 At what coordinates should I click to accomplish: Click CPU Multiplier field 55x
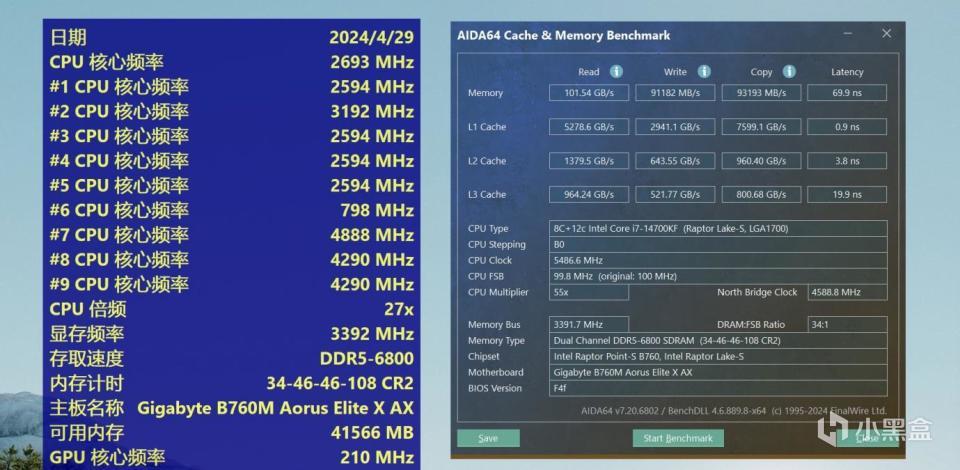tap(588, 293)
